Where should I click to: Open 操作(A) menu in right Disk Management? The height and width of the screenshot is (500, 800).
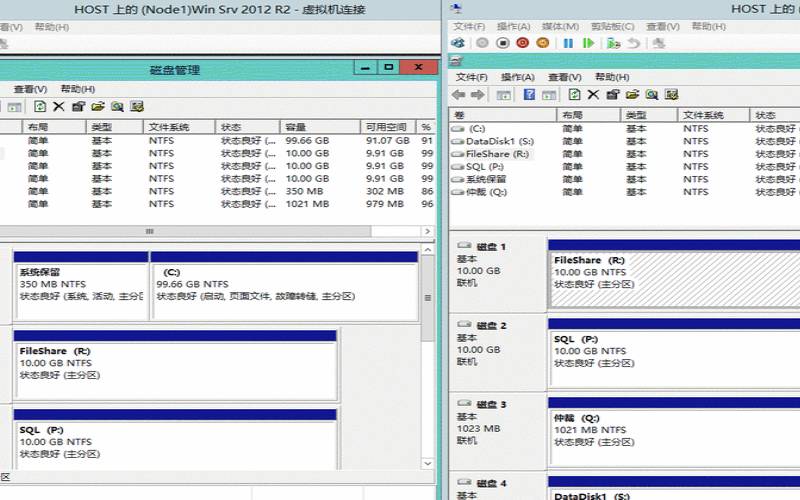tap(517, 77)
